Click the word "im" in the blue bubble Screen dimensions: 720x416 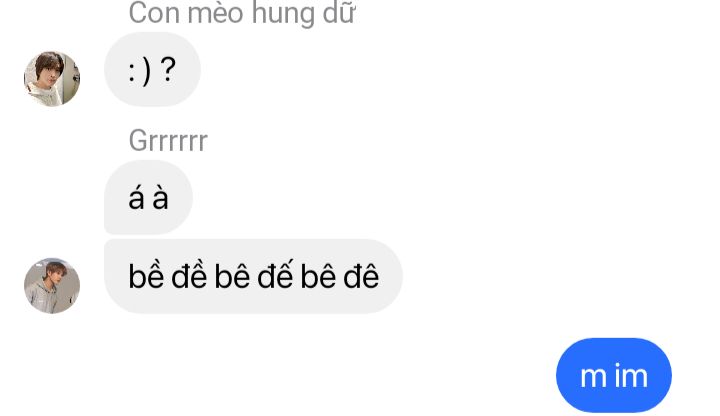coord(631,376)
